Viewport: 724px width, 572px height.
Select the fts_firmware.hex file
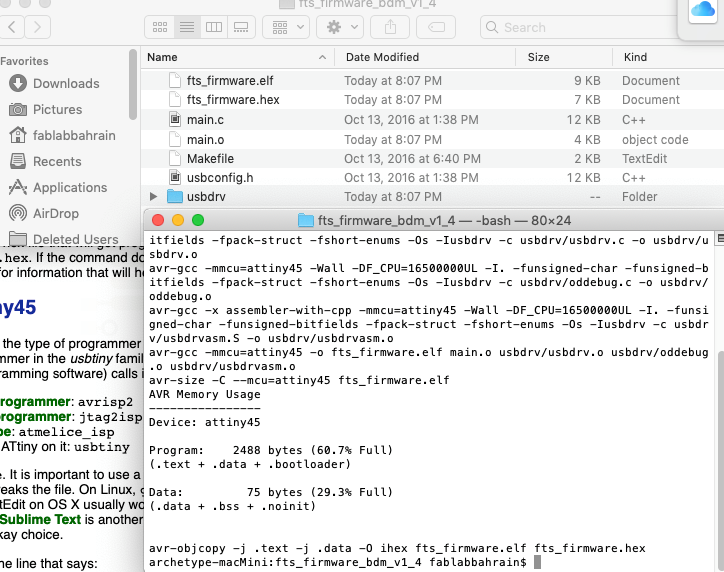click(x=432, y=100)
